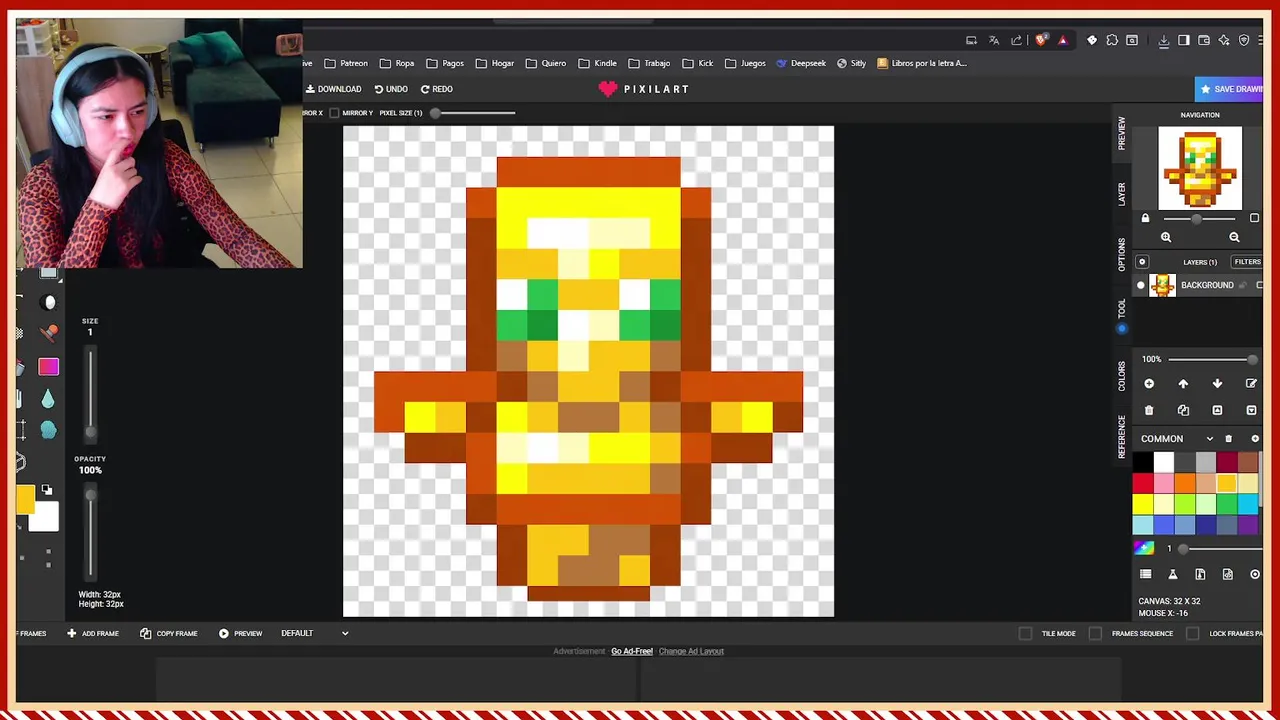Select the smudge blob tool
This screenshot has width=1280, height=720.
pos(48,430)
